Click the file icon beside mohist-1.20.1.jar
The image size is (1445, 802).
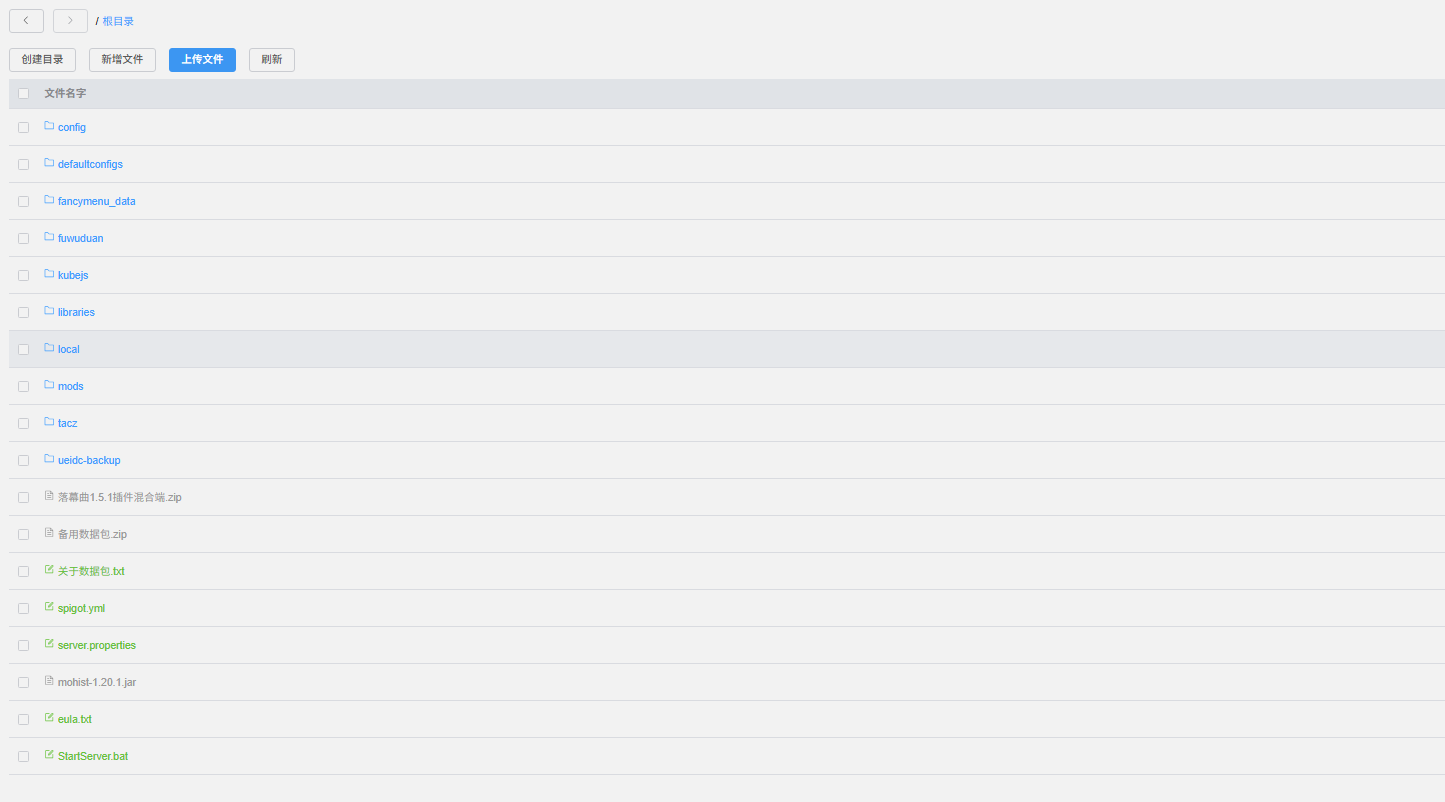[49, 681]
